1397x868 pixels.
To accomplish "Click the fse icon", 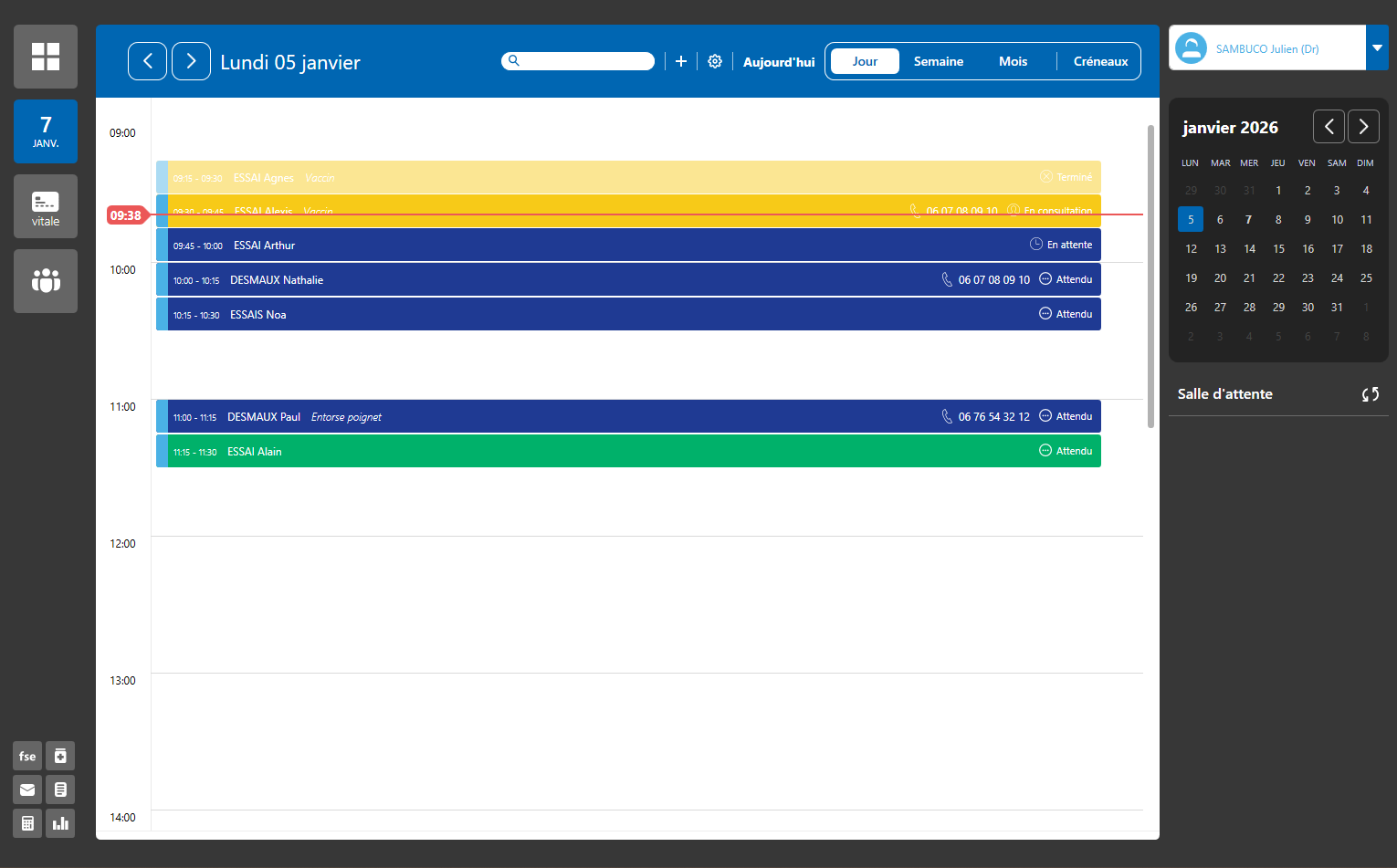I will point(27,756).
